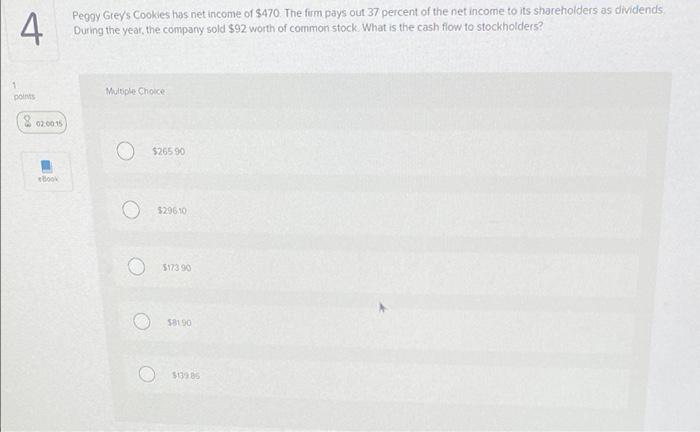Select the $265.90 radio button
The height and width of the screenshot is (432, 700).
125,151
